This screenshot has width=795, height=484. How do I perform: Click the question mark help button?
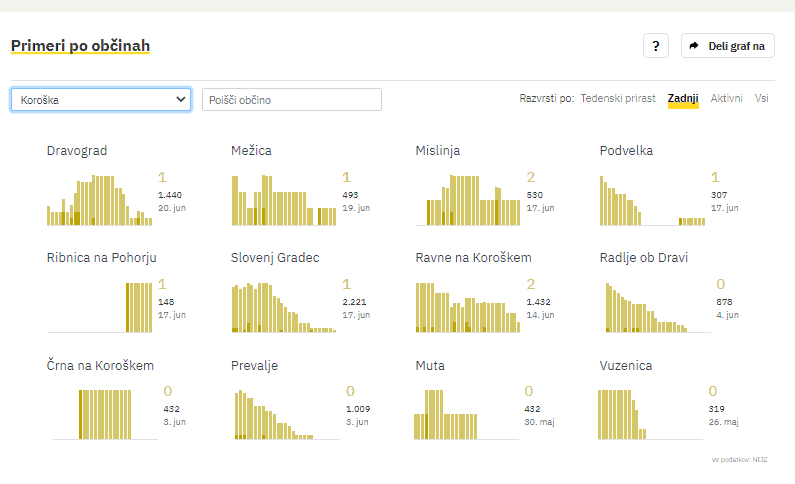[655, 46]
